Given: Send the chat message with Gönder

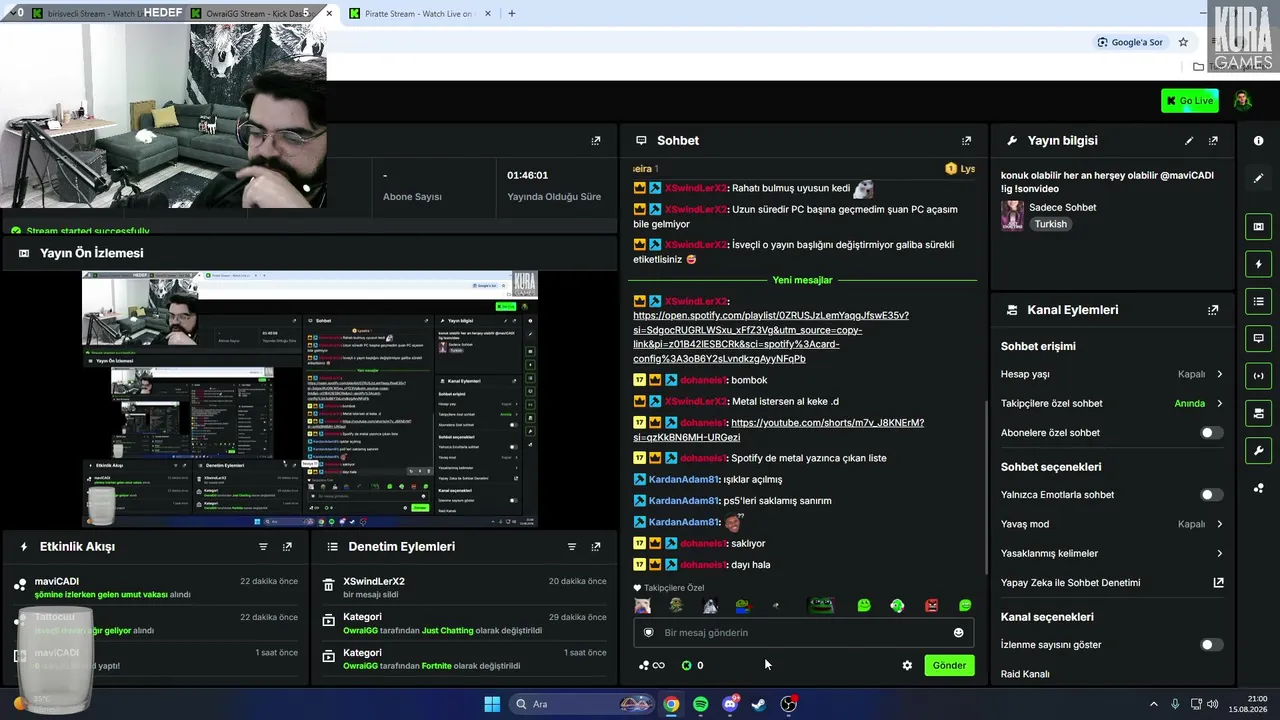Looking at the screenshot, I should pyautogui.click(x=949, y=666).
